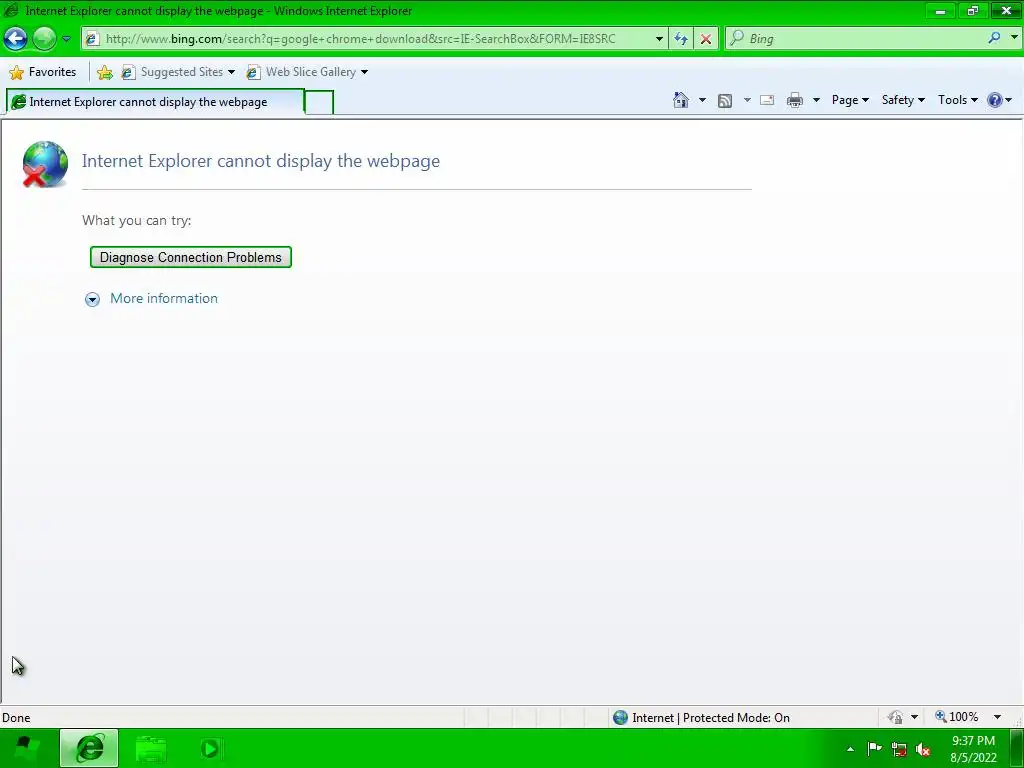The width and height of the screenshot is (1024, 768).
Task: Select the 'Internet Explorer cannot display the webpage' tab
Action: pyautogui.click(x=155, y=102)
